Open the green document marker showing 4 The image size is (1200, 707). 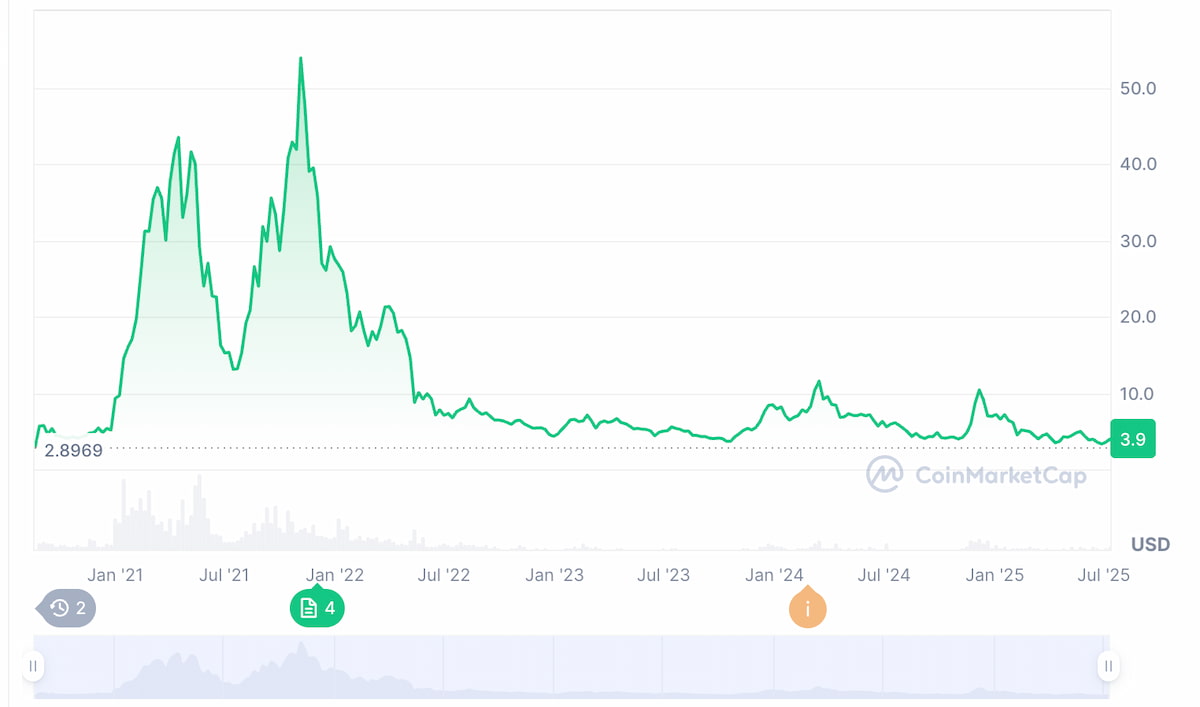coord(317,608)
